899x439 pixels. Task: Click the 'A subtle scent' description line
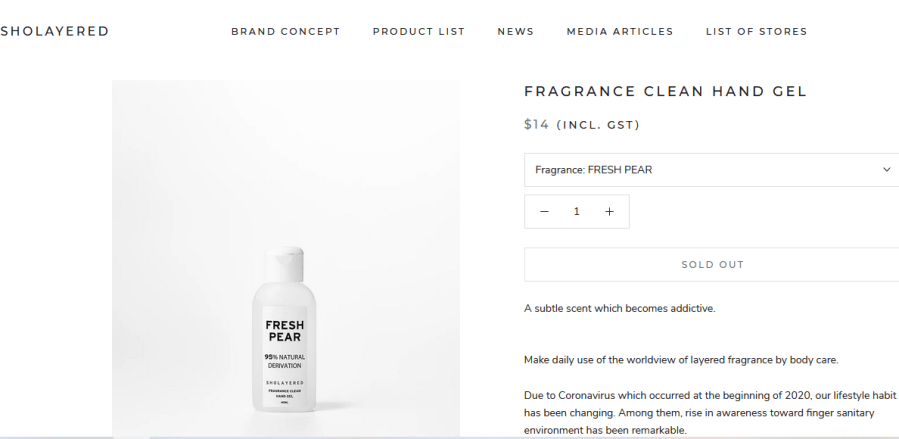click(619, 308)
